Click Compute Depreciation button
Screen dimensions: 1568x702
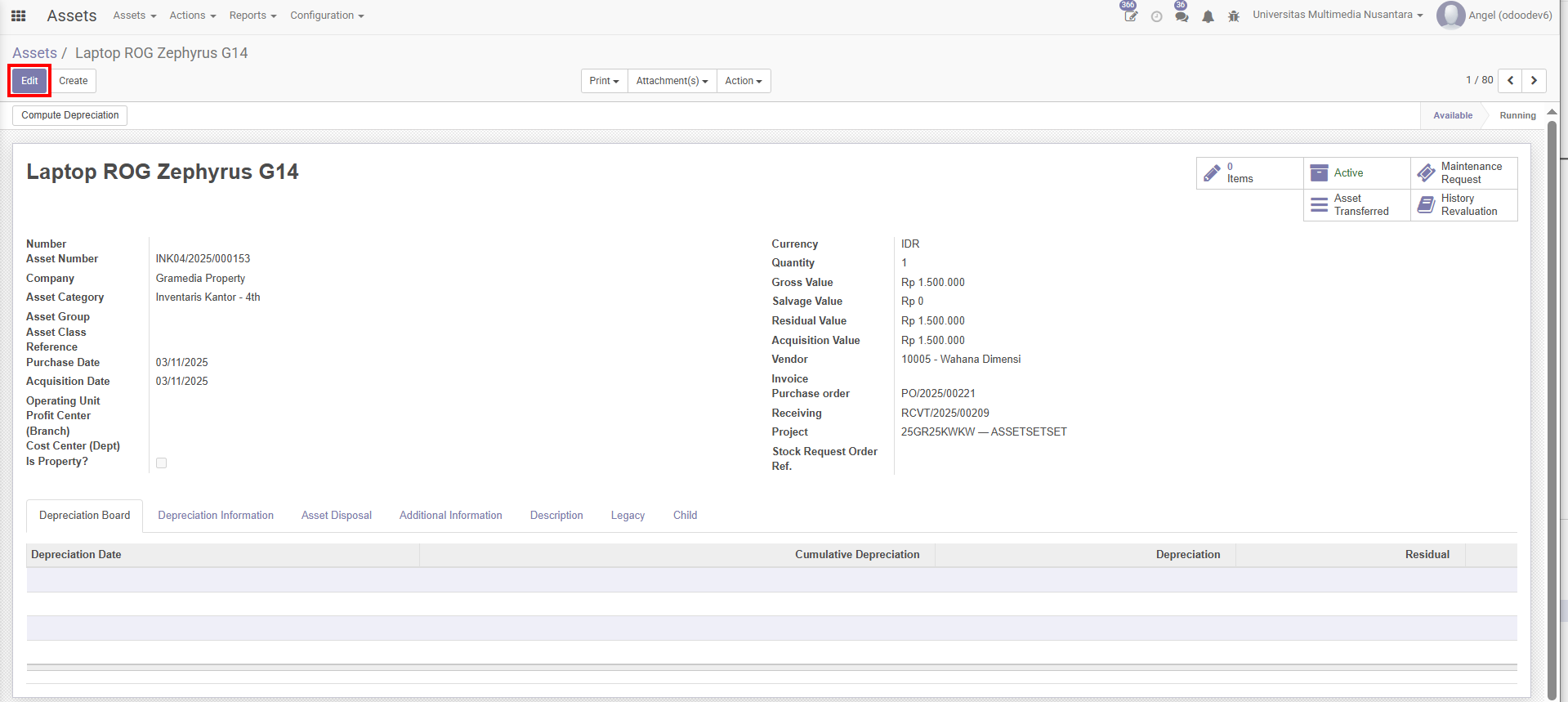[x=69, y=115]
